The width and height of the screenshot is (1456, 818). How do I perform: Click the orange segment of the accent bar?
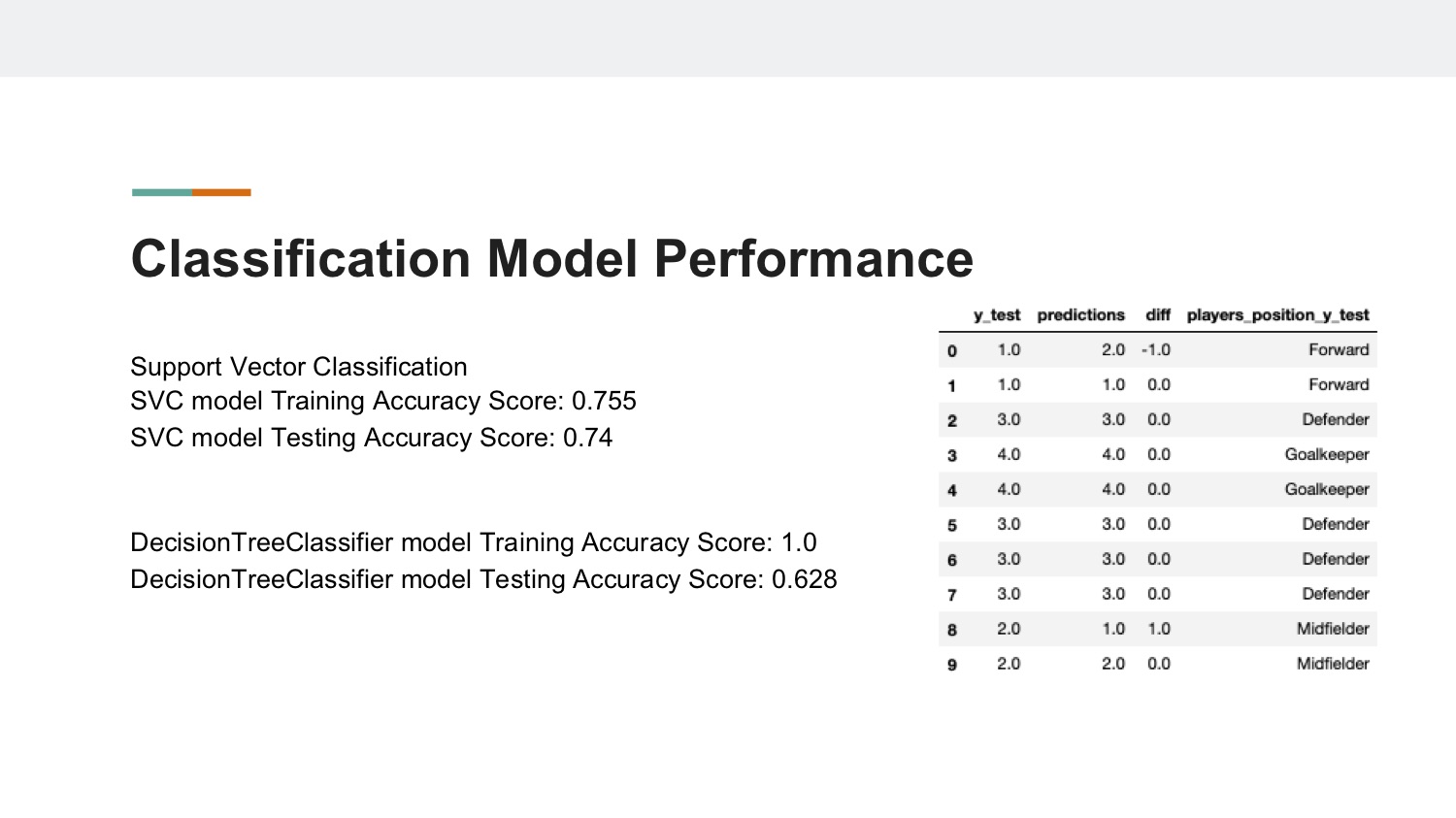click(221, 192)
